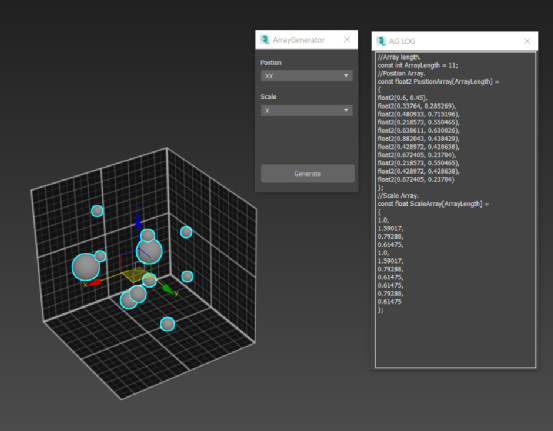Select the green Y-axis gizmo arrow
The width and height of the screenshot is (553, 431).
point(168,290)
